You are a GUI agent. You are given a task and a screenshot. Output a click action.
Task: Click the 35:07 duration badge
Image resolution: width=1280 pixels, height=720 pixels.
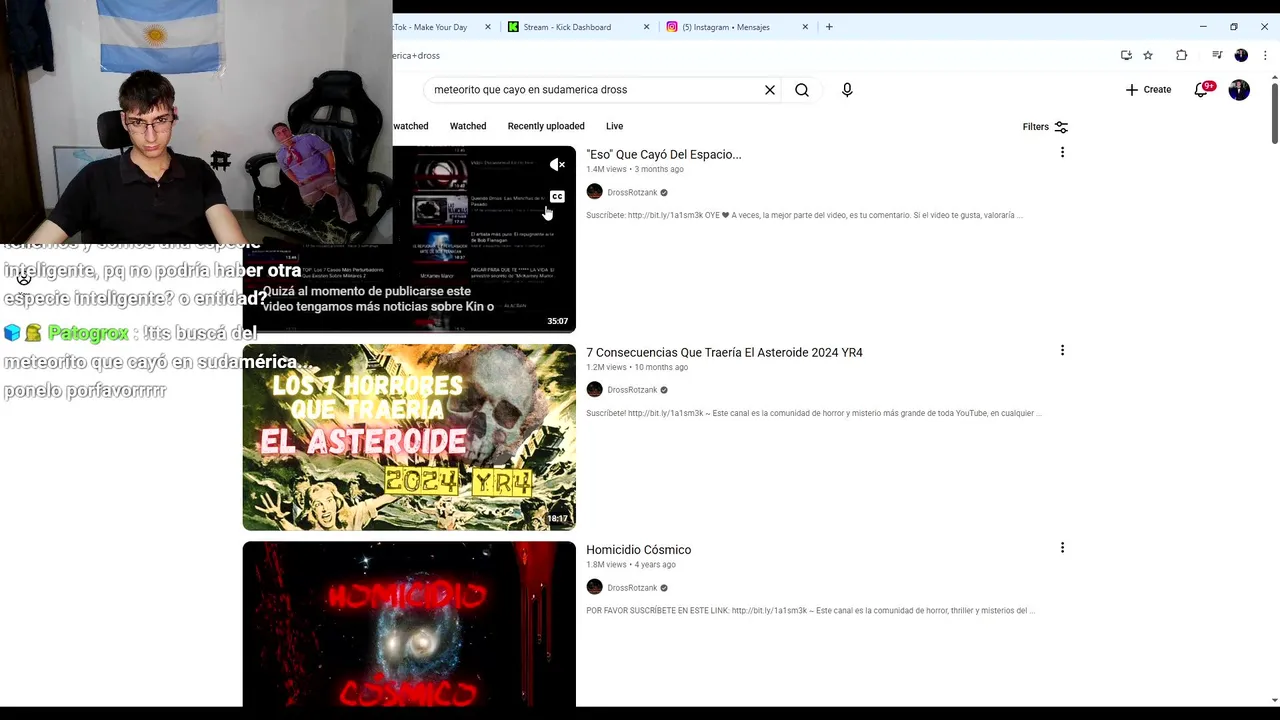click(x=557, y=321)
